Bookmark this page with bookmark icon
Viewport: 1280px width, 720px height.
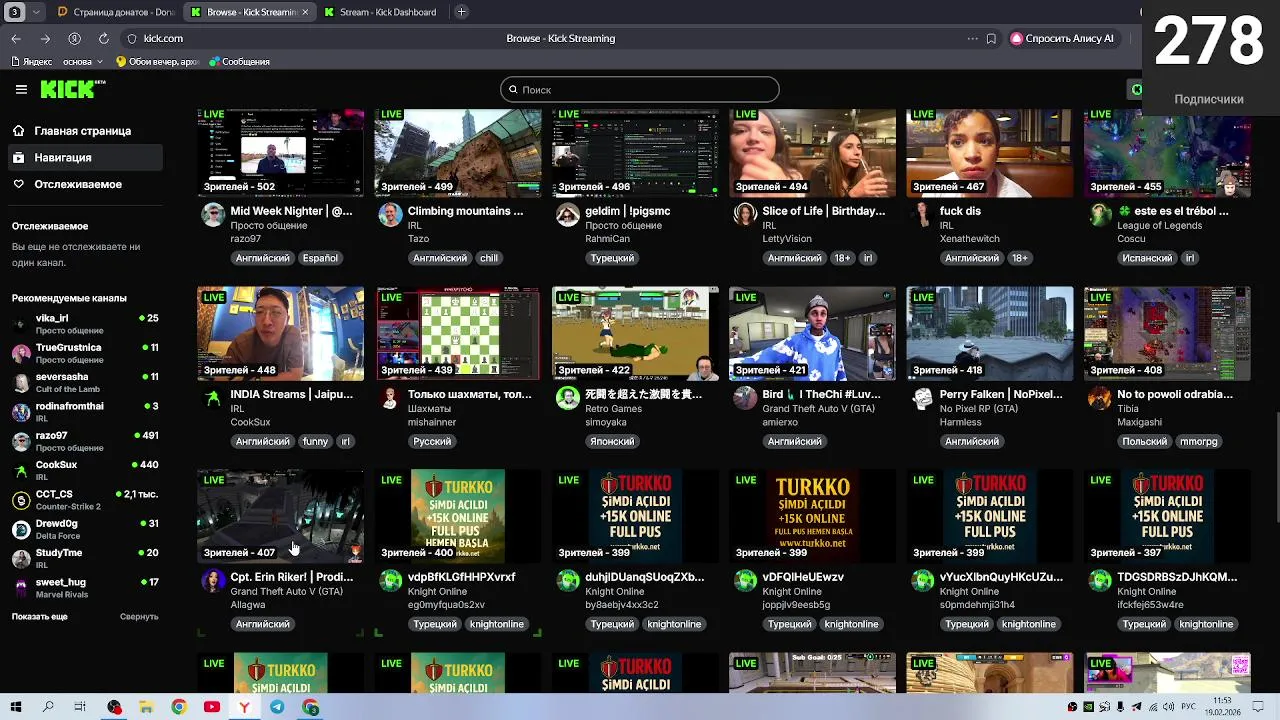point(991,38)
